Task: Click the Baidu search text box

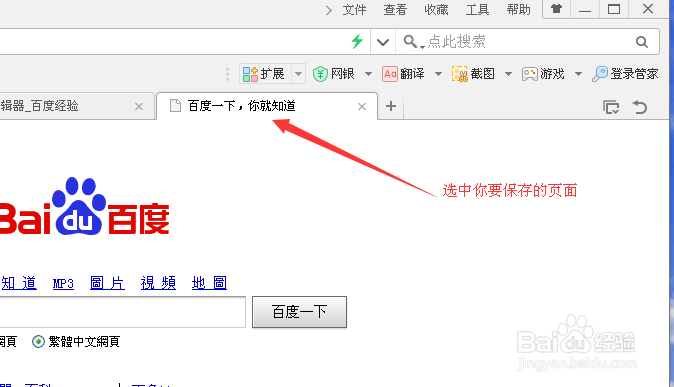Action: 123,312
